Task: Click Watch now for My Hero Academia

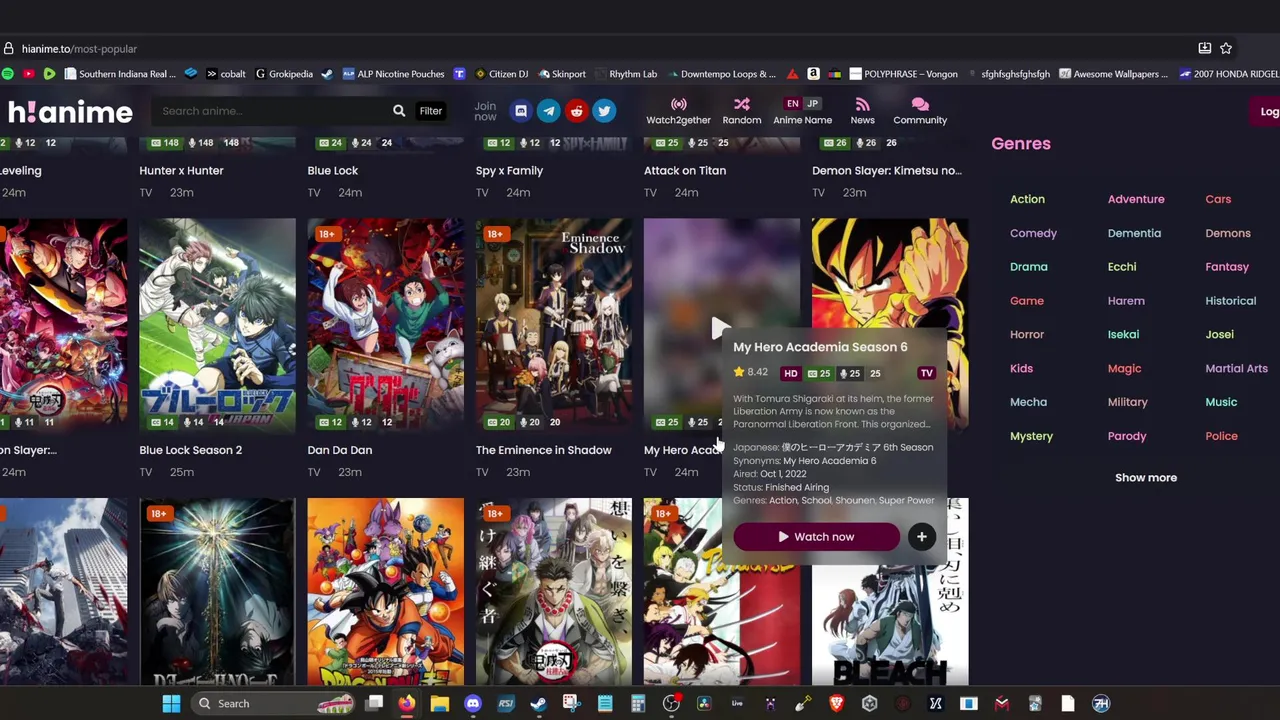Action: point(816,537)
